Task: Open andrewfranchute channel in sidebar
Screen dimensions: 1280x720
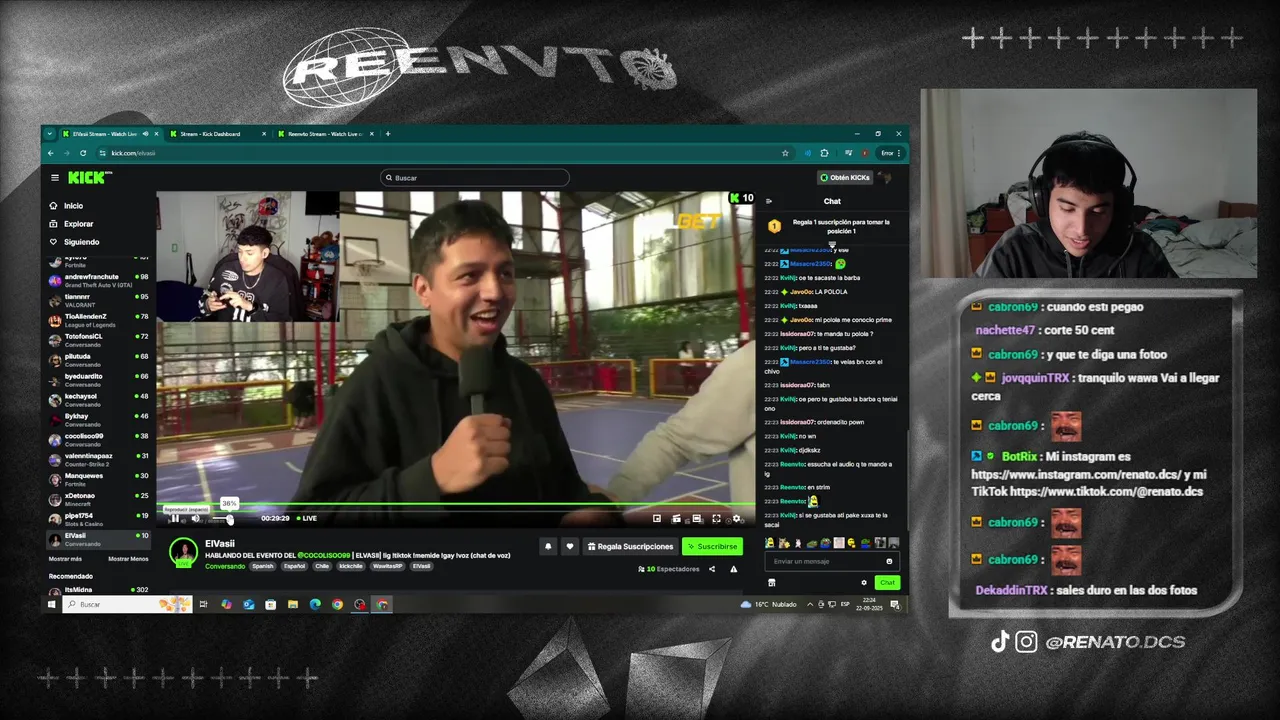Action: click(98, 280)
